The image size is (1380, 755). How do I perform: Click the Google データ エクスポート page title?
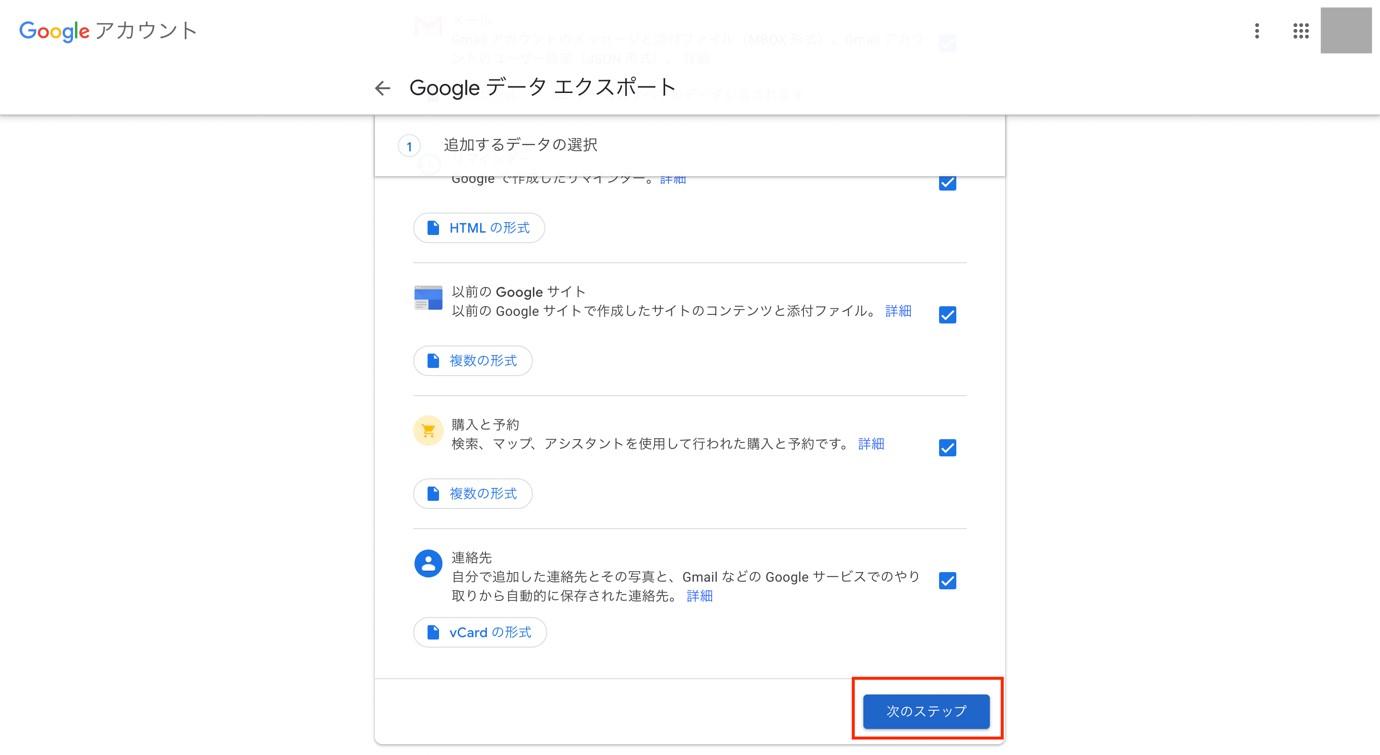click(x=541, y=88)
